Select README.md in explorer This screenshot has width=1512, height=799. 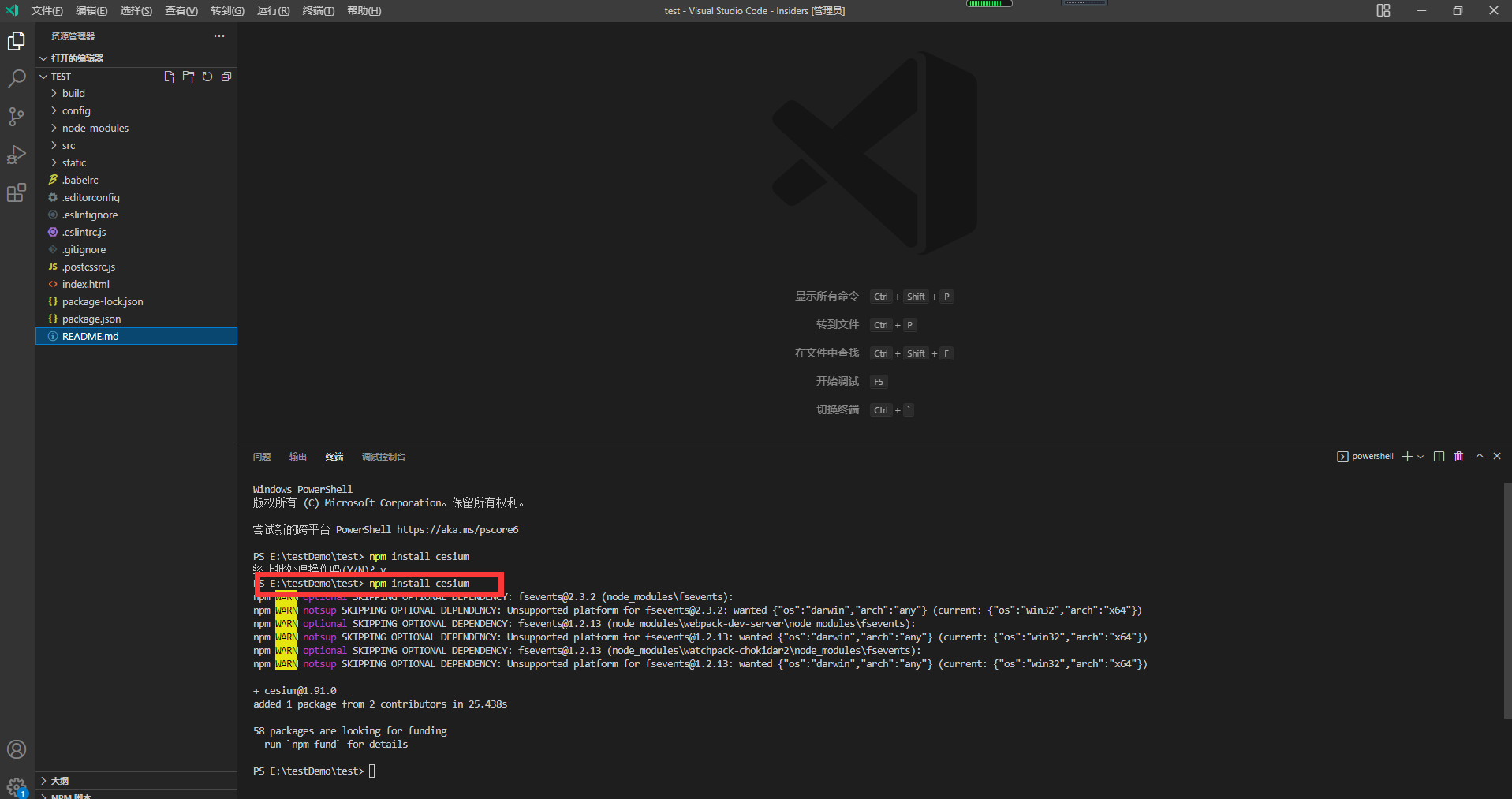click(x=136, y=336)
